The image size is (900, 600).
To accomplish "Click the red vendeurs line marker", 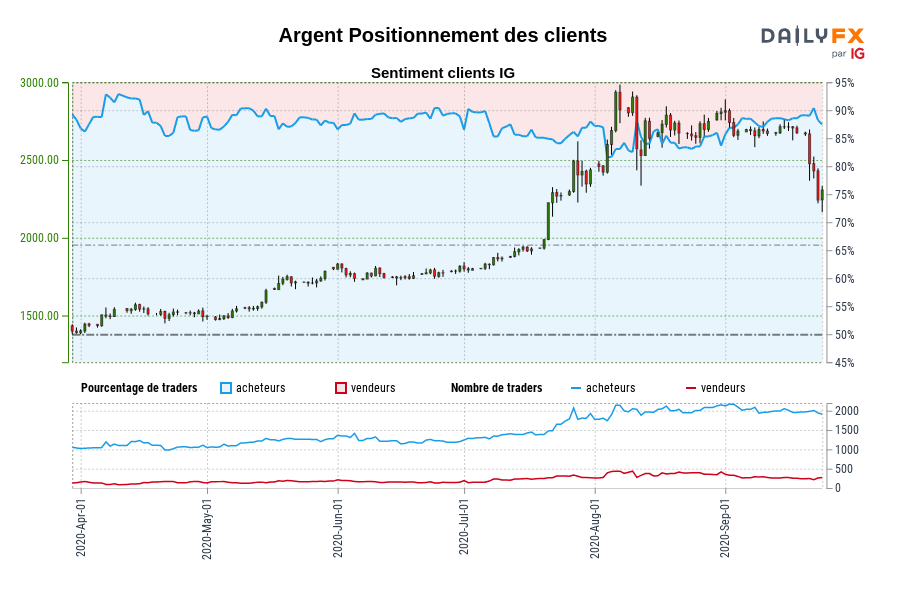I will pyautogui.click(x=691, y=389).
